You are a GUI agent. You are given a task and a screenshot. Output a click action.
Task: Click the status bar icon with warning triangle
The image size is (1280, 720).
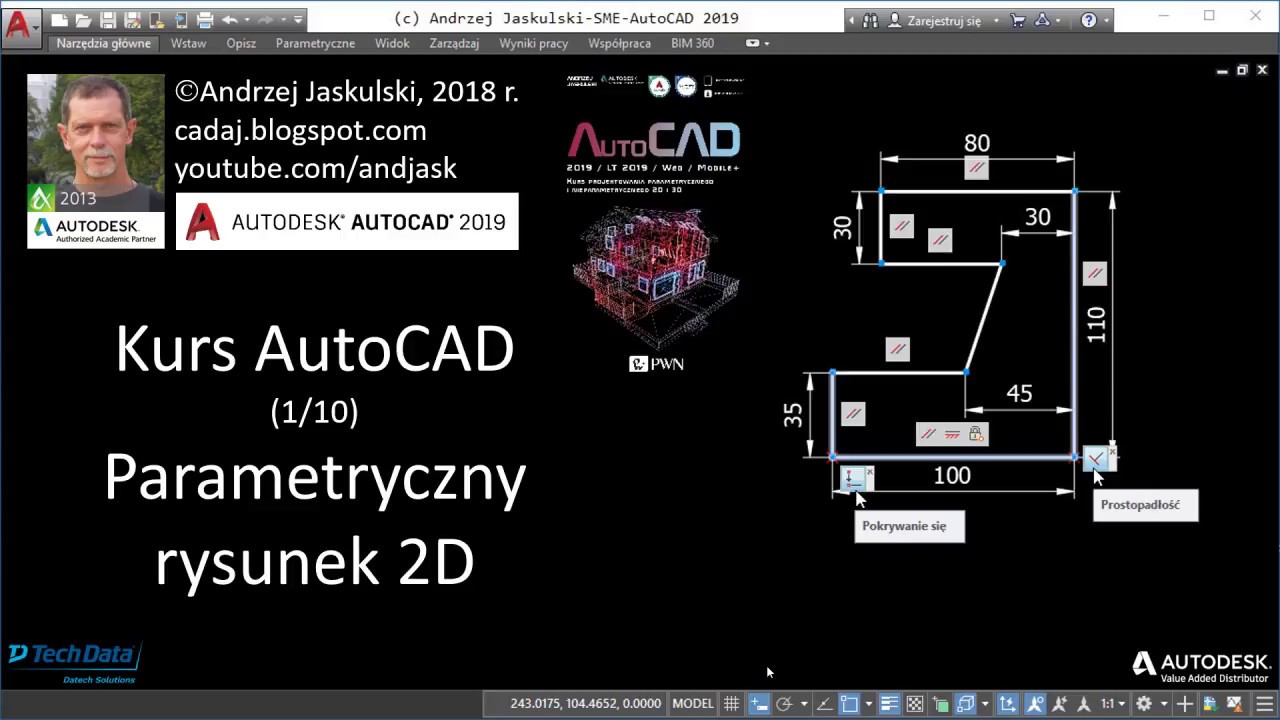(1235, 704)
